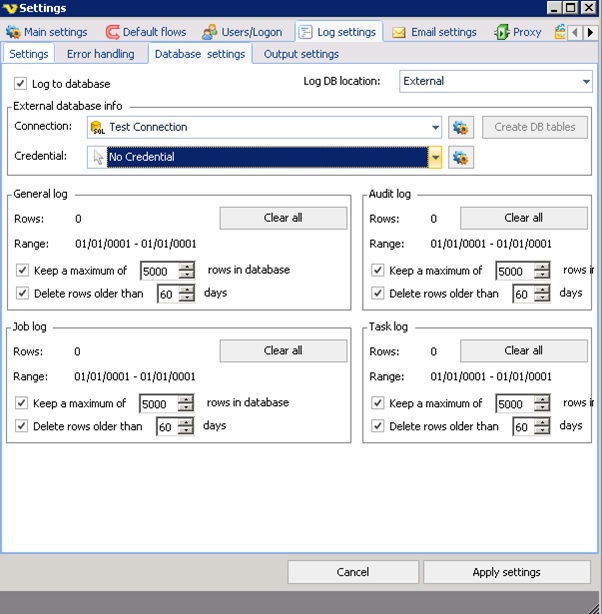Clear all rows in General log
602x614 pixels.
pos(283,218)
